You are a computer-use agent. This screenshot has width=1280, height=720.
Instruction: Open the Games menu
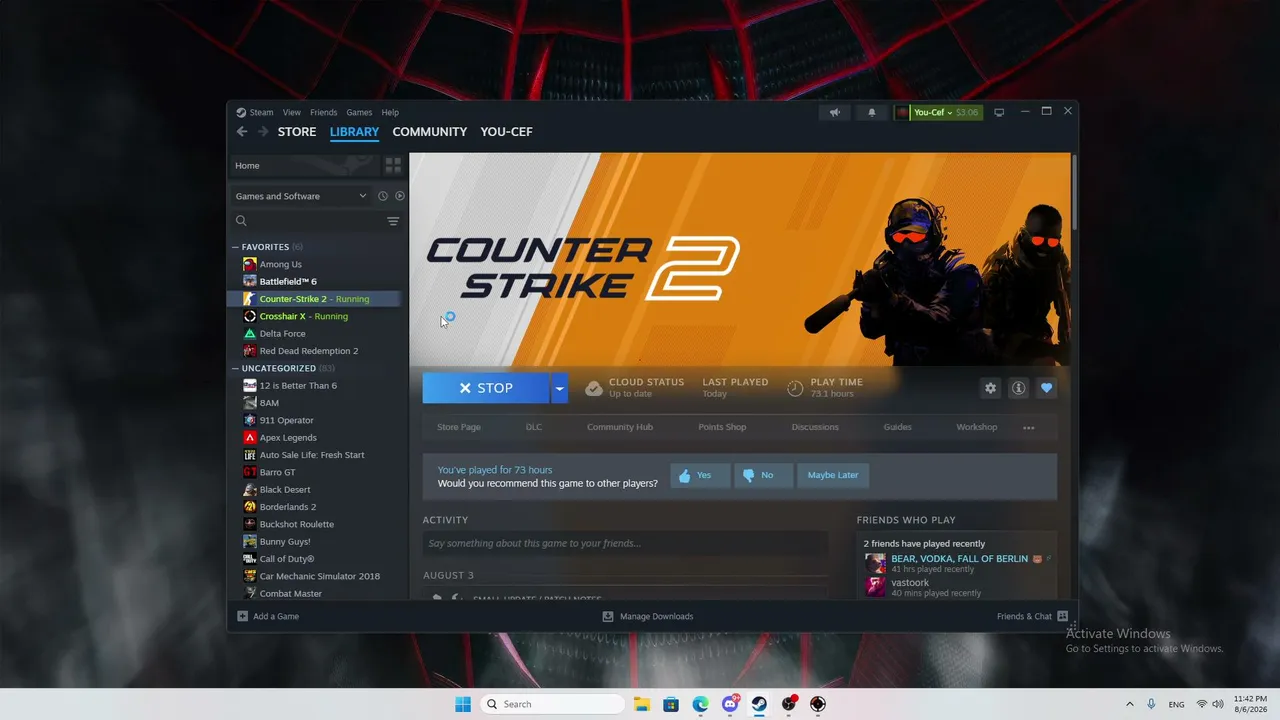click(359, 112)
